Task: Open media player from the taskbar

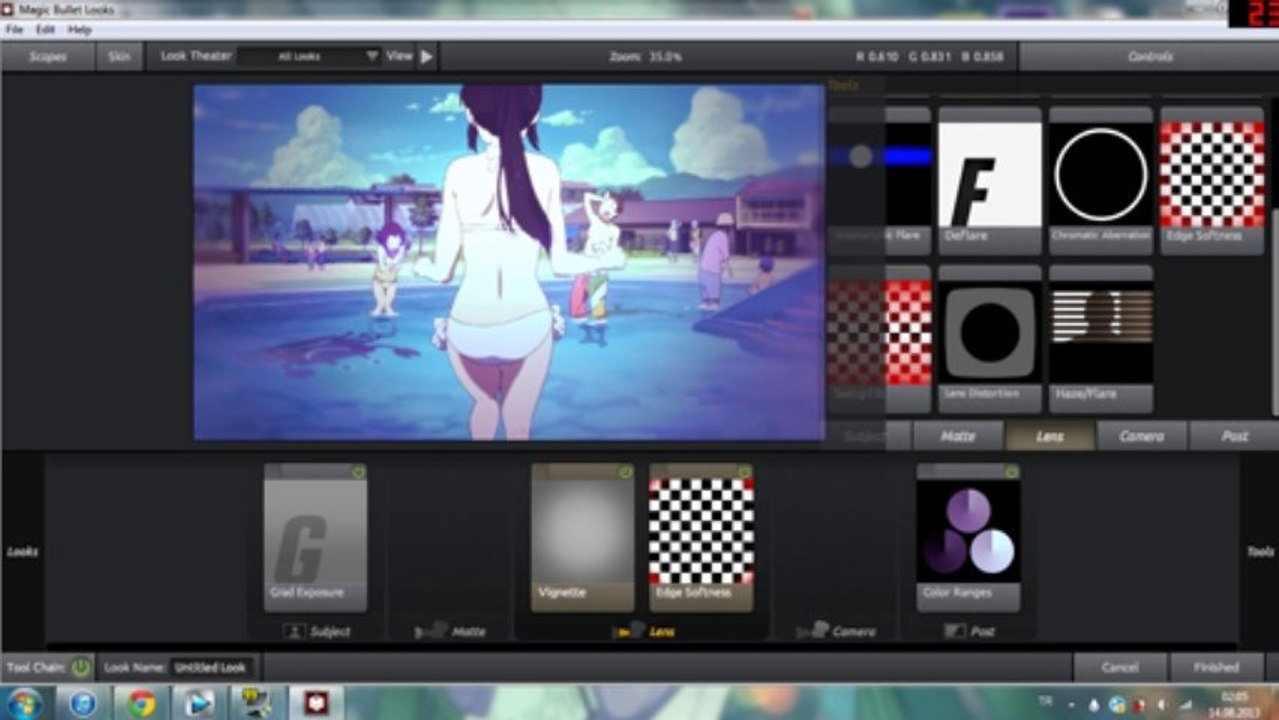Action: pyautogui.click(x=199, y=703)
